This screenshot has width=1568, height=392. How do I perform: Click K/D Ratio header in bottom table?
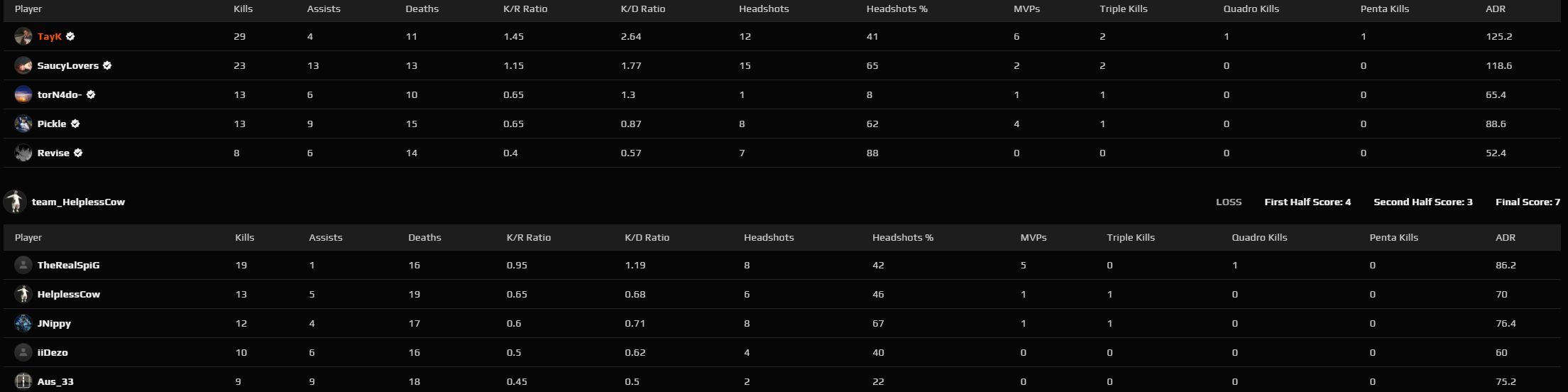[x=647, y=237]
